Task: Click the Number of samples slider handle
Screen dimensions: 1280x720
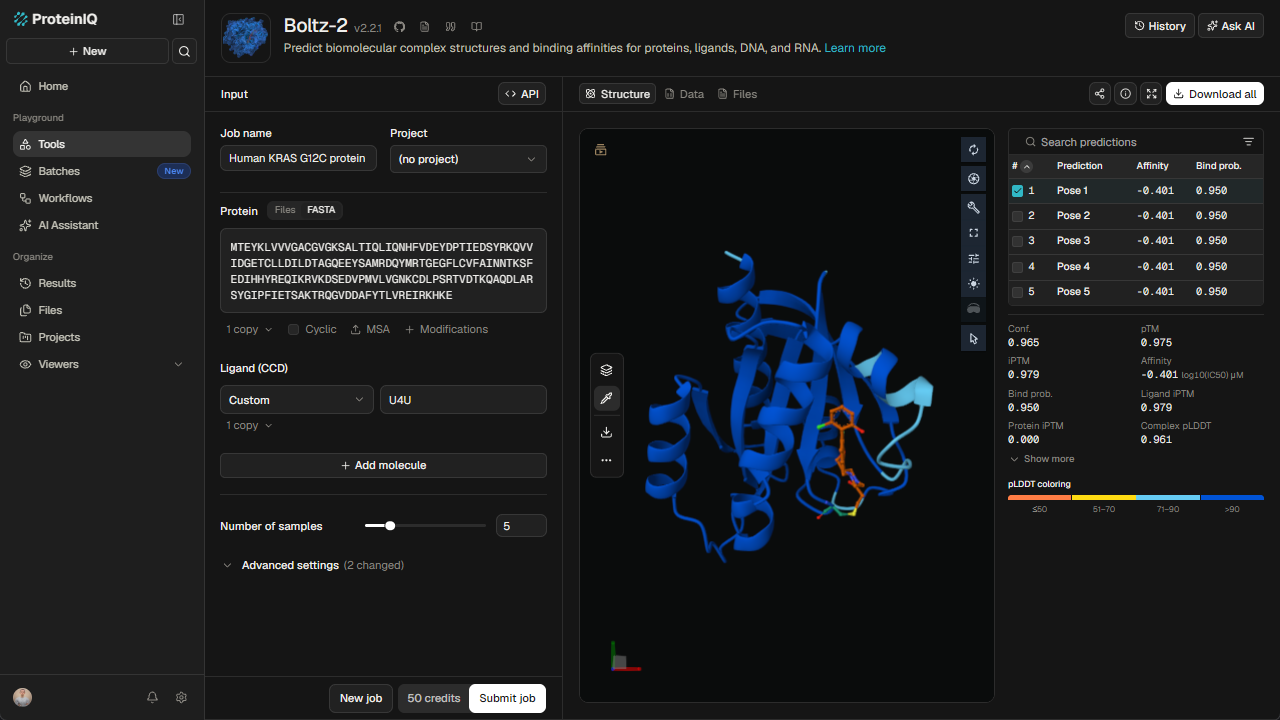Action: (390, 525)
